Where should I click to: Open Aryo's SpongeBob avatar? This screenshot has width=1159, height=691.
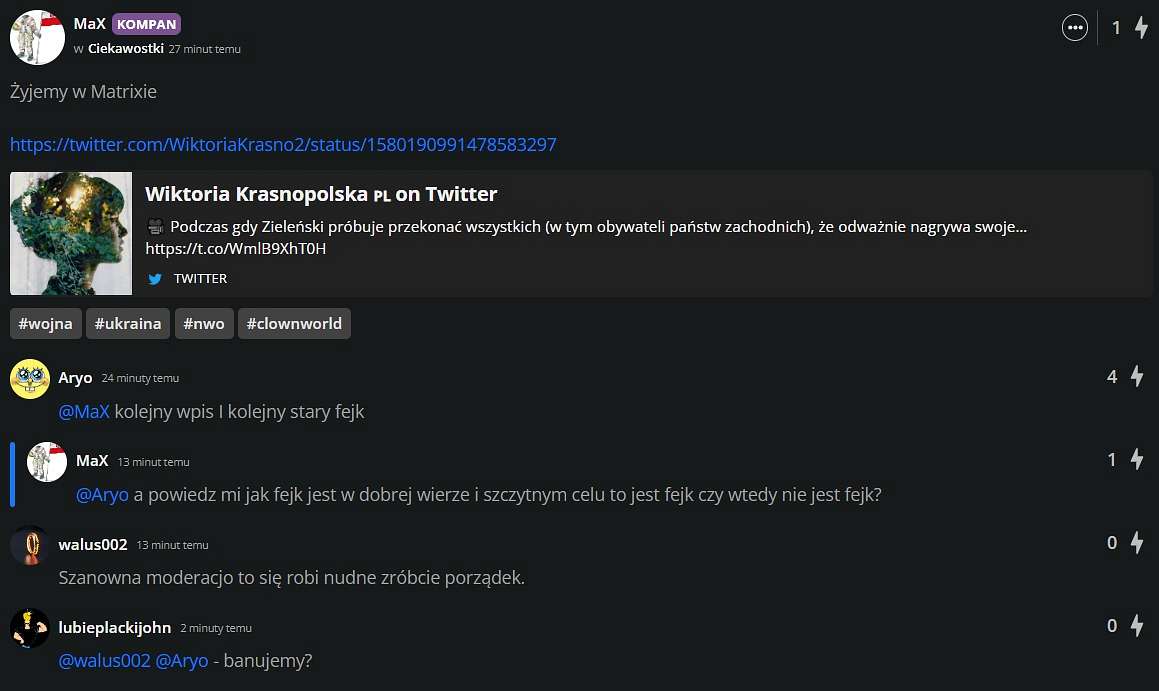click(x=30, y=379)
